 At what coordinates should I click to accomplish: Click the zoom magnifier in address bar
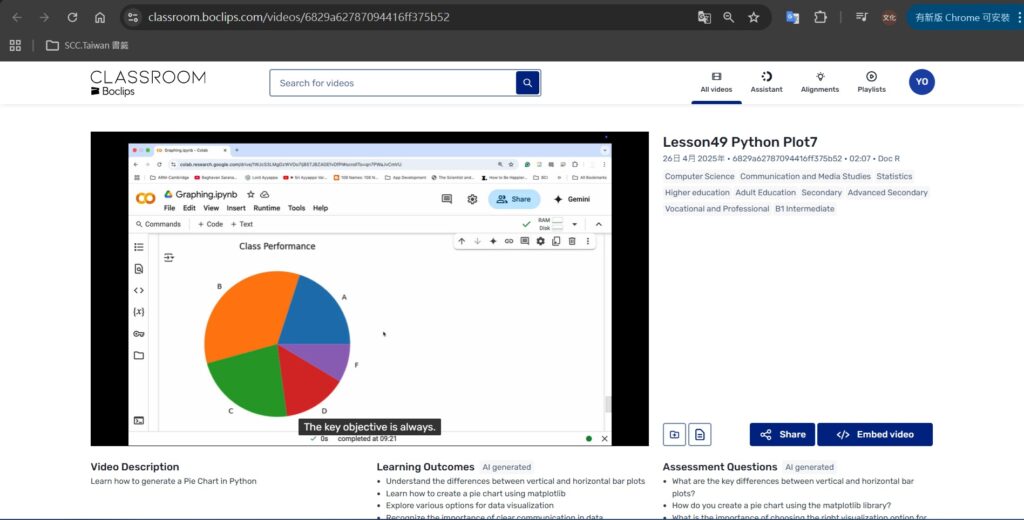point(729,17)
